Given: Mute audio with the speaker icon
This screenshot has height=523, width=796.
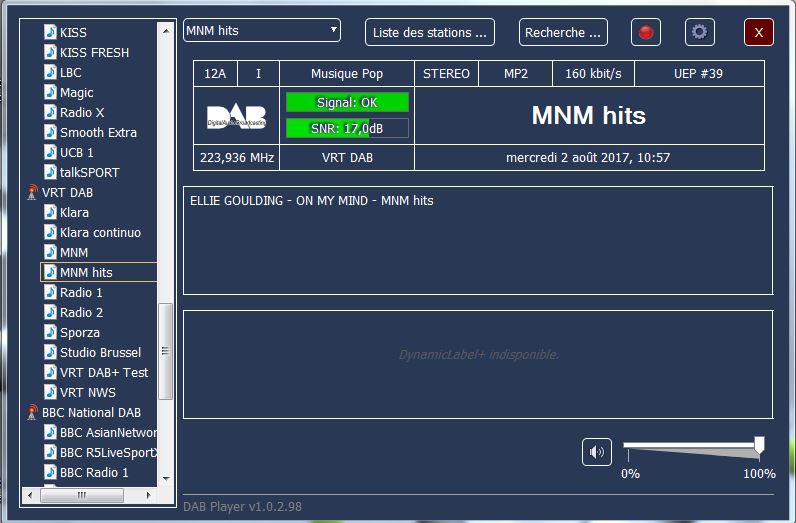Looking at the screenshot, I should coord(596,452).
